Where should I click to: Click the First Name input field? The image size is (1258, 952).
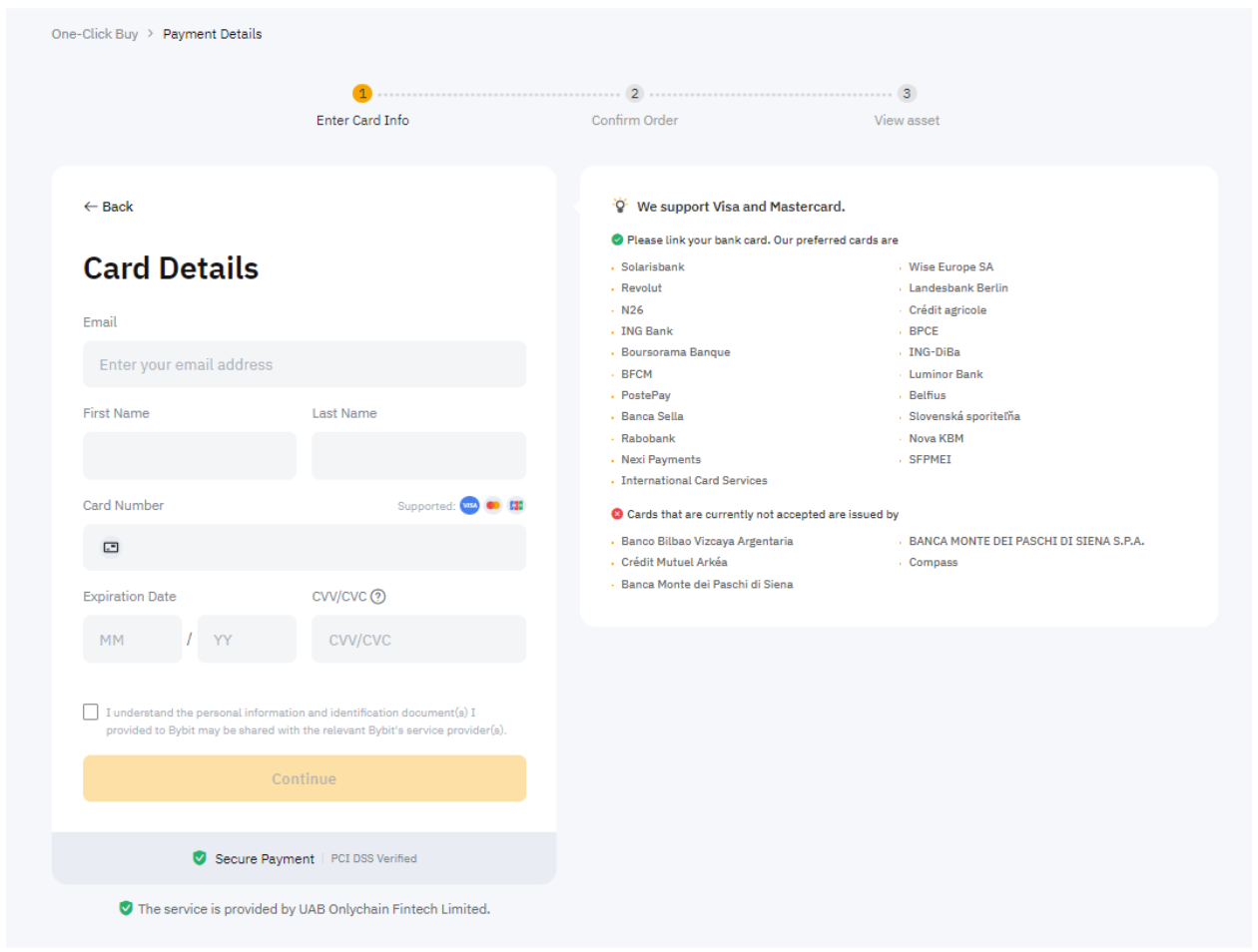point(190,456)
